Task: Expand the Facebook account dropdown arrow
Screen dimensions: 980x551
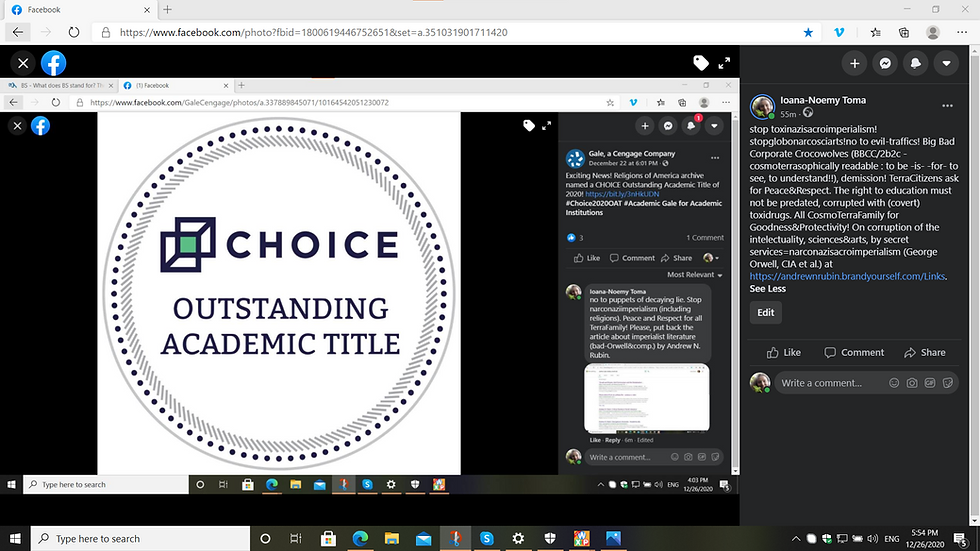Action: pyautogui.click(x=946, y=63)
